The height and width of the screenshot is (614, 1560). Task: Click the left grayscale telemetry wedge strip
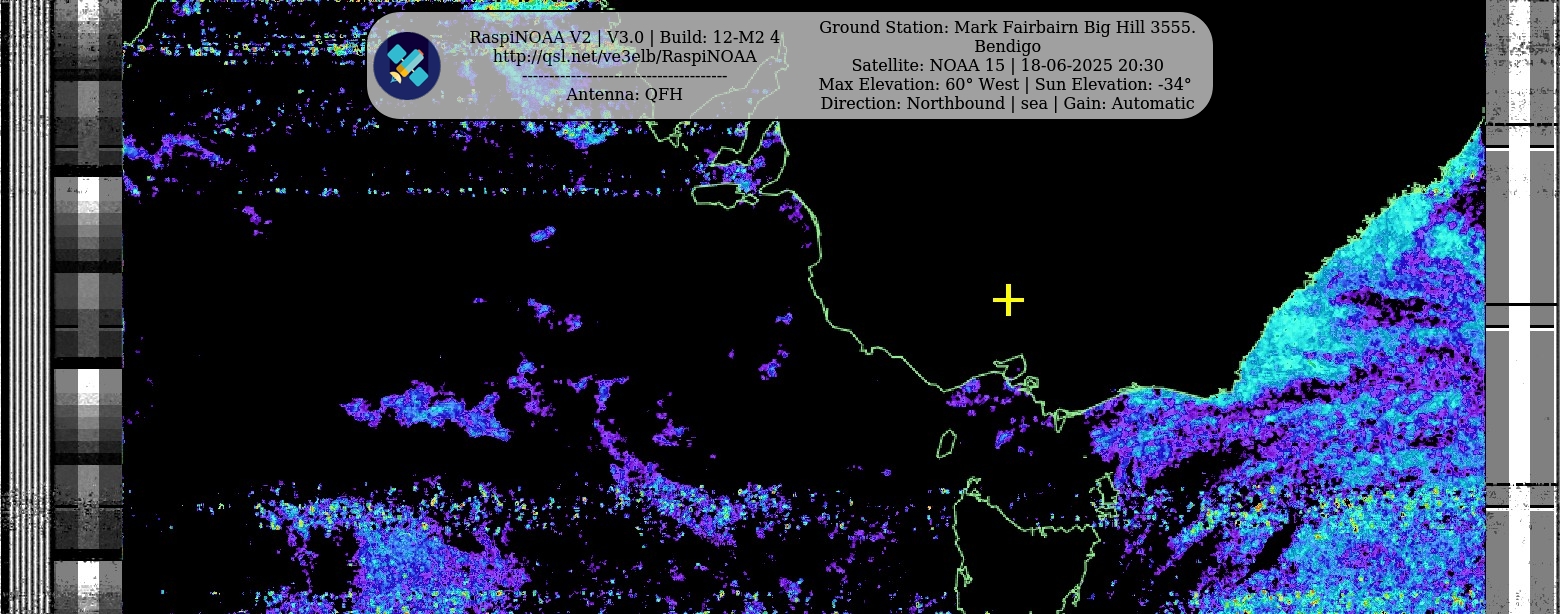point(88,300)
